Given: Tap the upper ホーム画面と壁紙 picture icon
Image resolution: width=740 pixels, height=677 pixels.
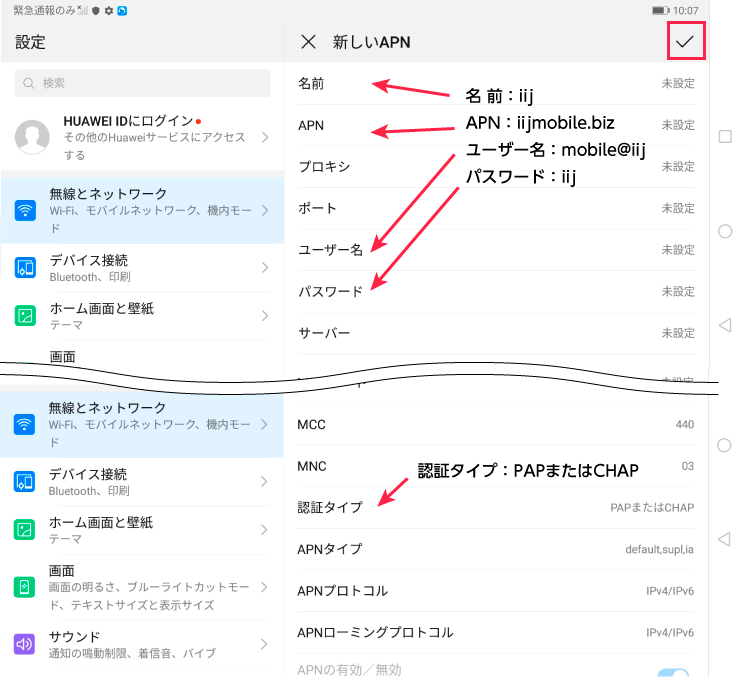Looking at the screenshot, I should (x=25, y=316).
